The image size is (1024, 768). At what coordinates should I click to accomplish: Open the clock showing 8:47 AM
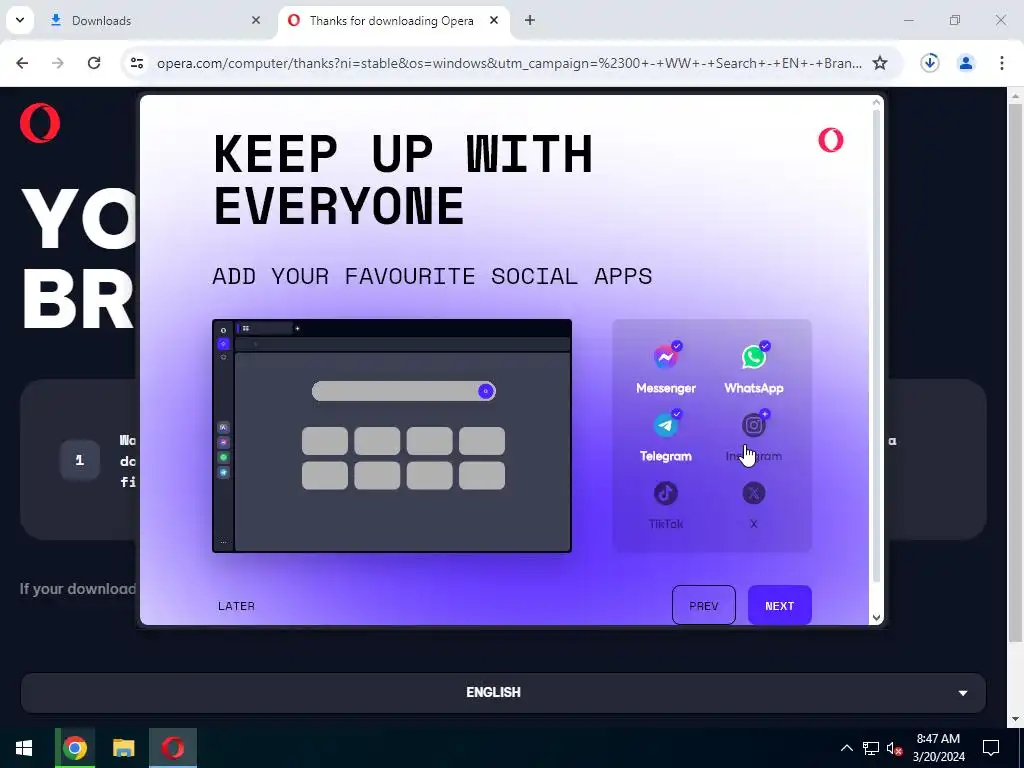click(x=938, y=748)
